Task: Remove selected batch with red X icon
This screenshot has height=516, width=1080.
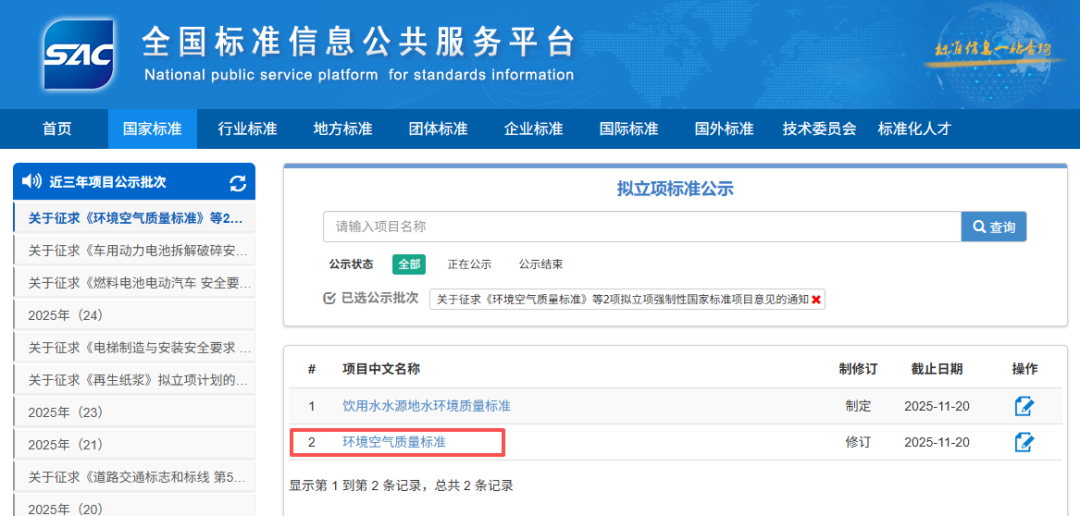Action: click(817, 299)
